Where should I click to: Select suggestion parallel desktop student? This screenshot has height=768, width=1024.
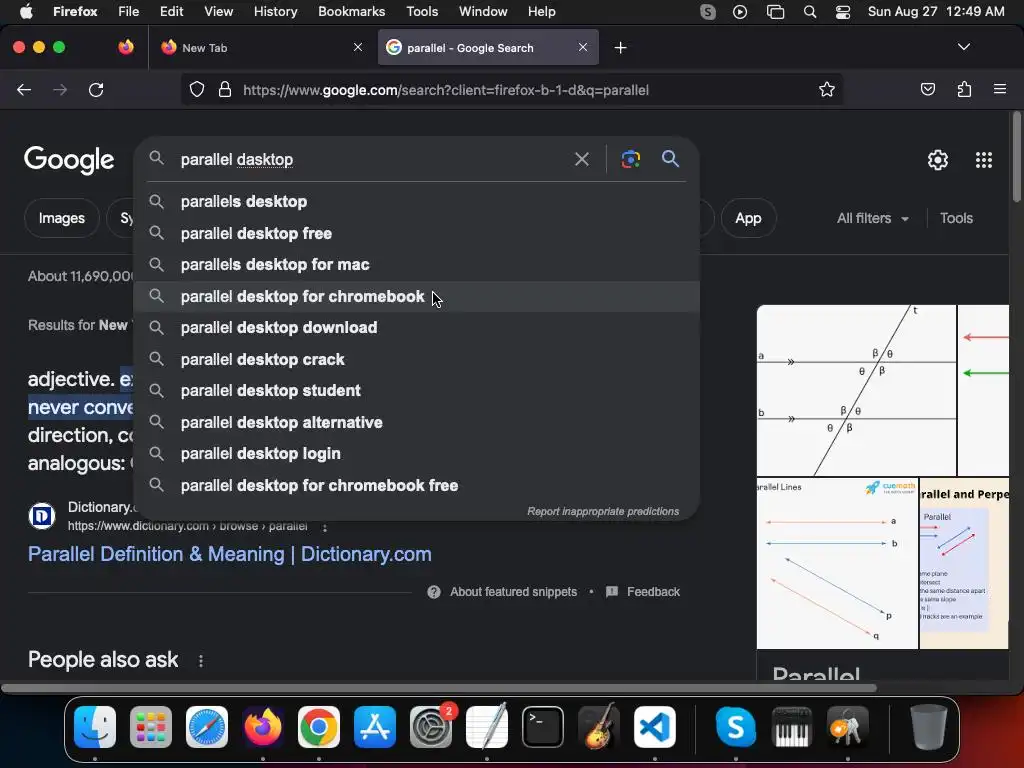click(417, 391)
